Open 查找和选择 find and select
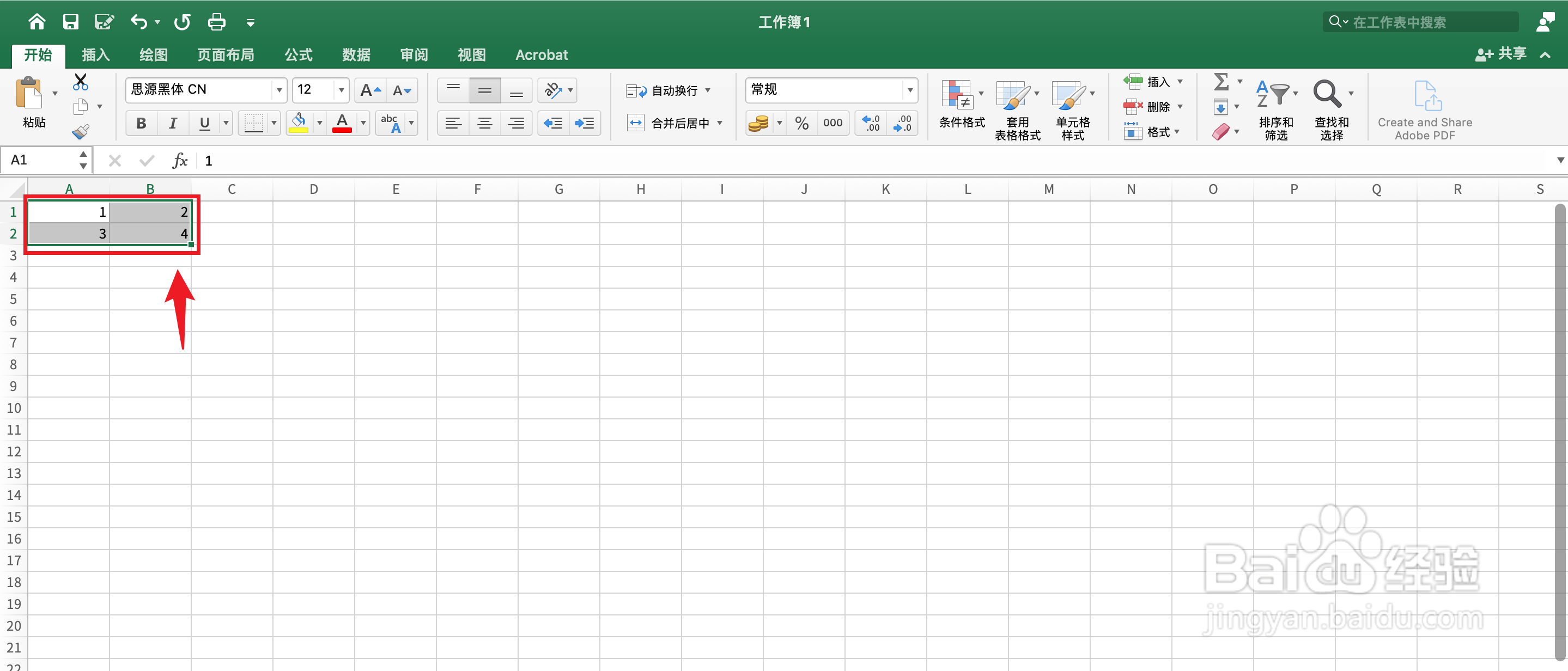Screen dimensions: 1568x671 (1331, 109)
